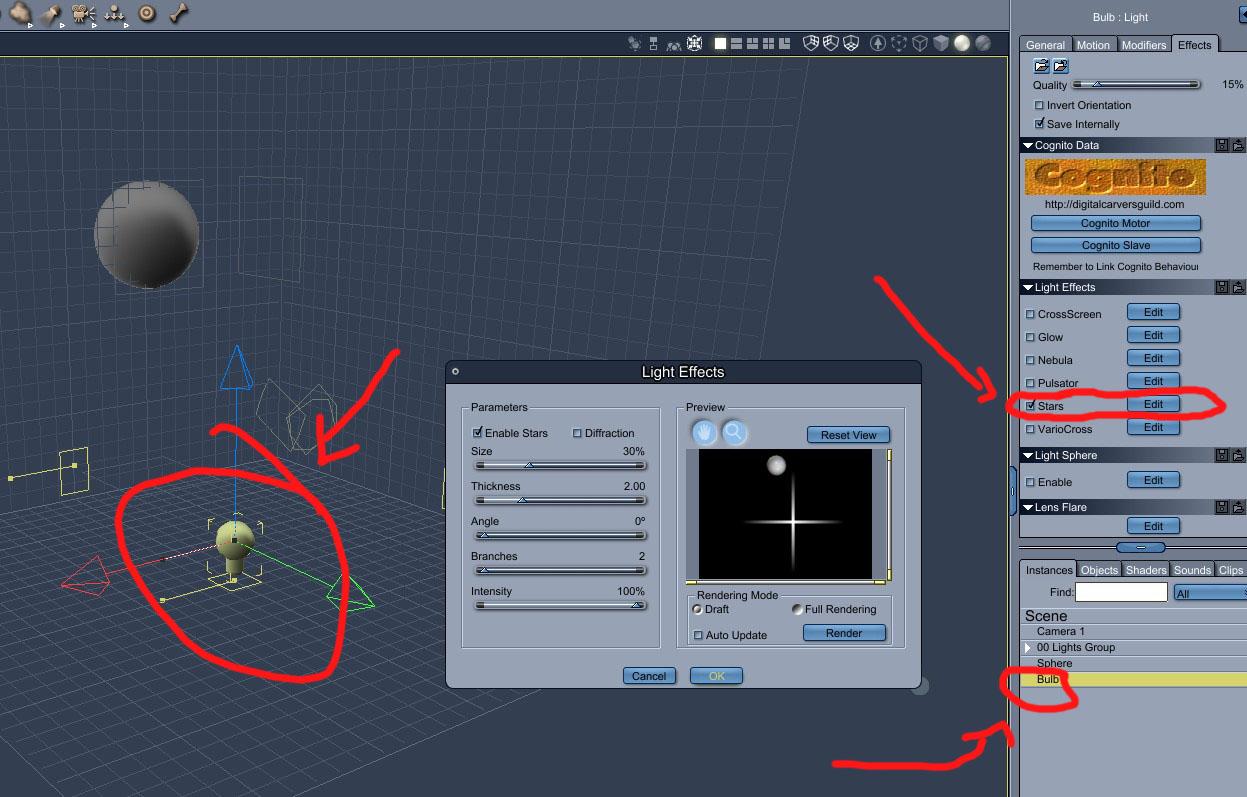
Task: Select the bone tool
Action: click(179, 13)
